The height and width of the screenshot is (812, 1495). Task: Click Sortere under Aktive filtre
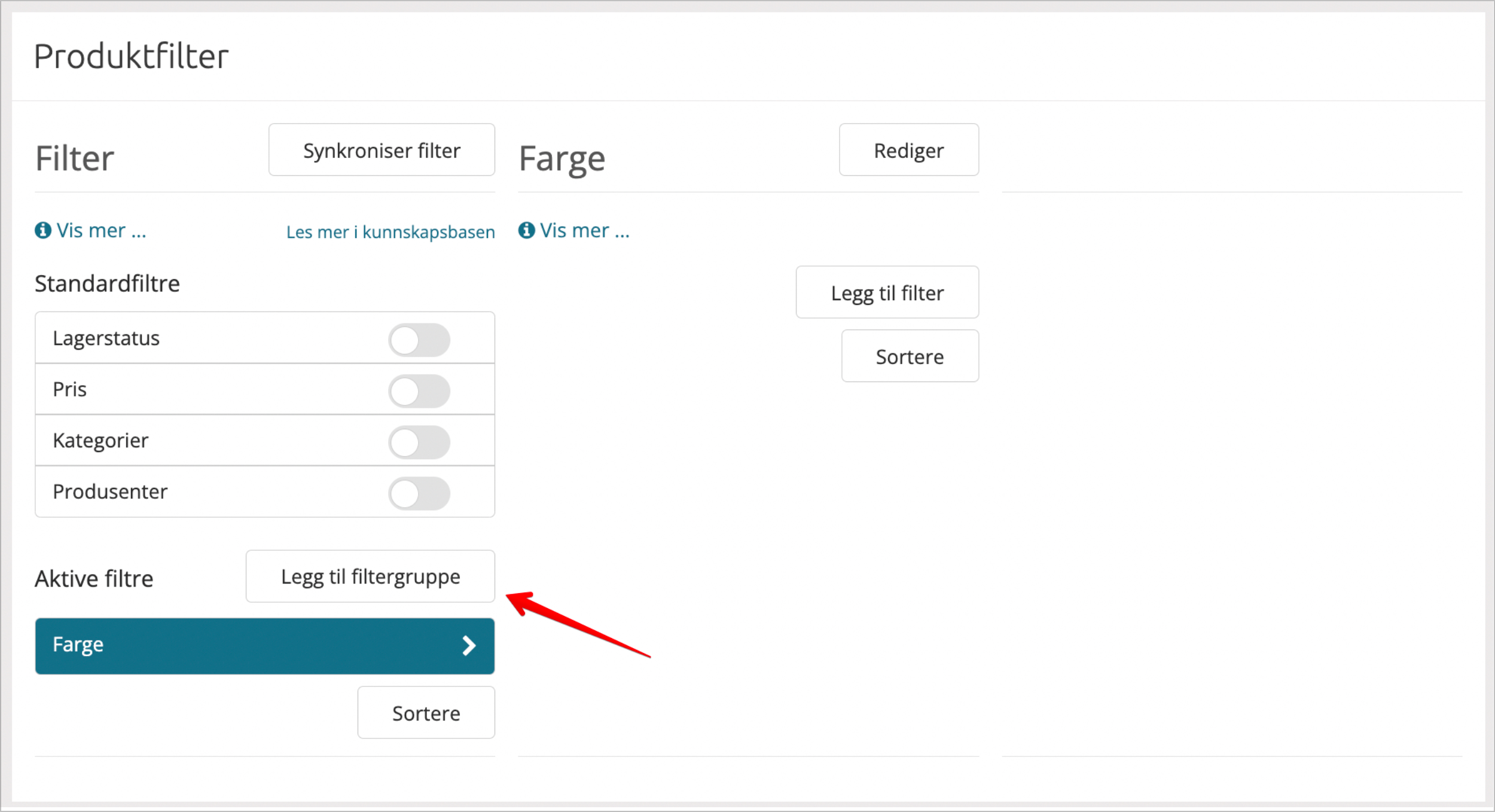426,712
